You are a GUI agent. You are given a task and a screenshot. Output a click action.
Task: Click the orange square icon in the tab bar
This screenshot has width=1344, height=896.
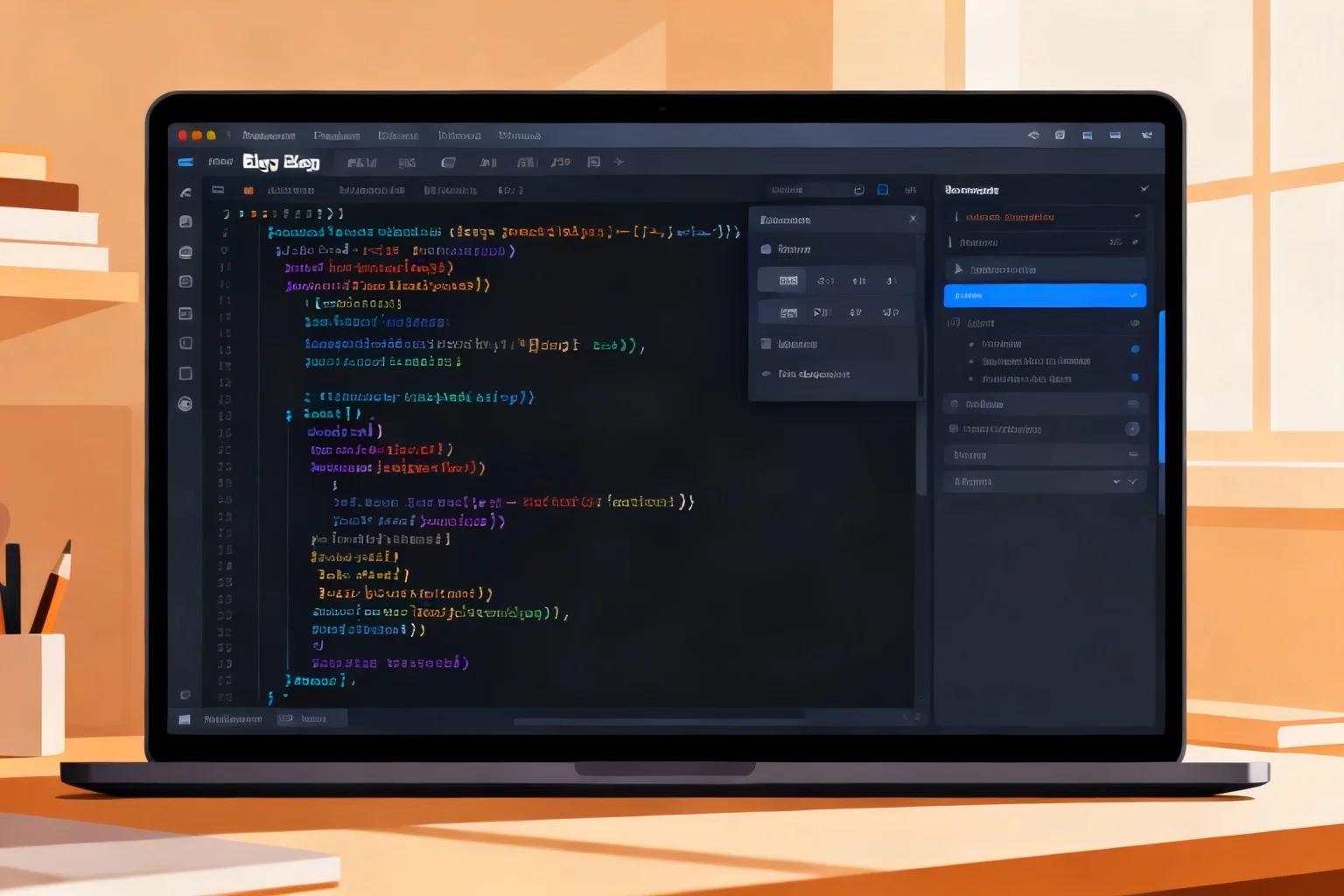pos(248,190)
